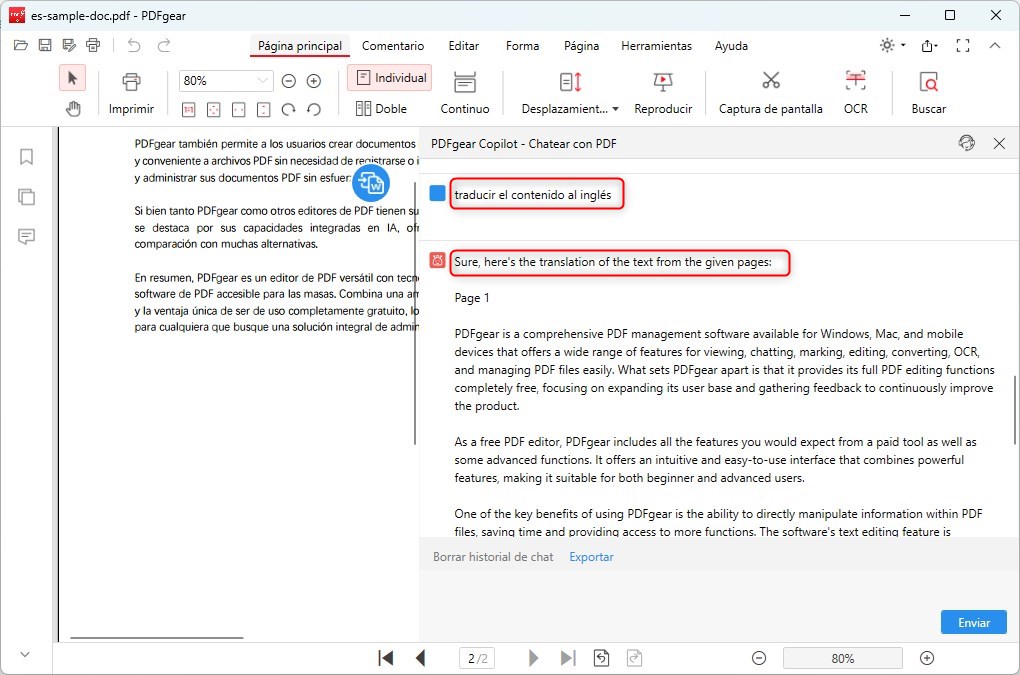Go back to the previous view
The height and width of the screenshot is (675, 1020).
(x=602, y=658)
